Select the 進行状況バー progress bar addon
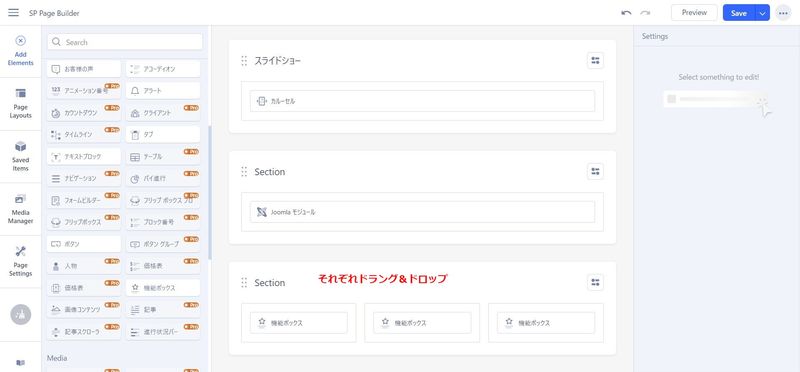Image resolution: width=800 pixels, height=372 pixels. click(x=163, y=332)
